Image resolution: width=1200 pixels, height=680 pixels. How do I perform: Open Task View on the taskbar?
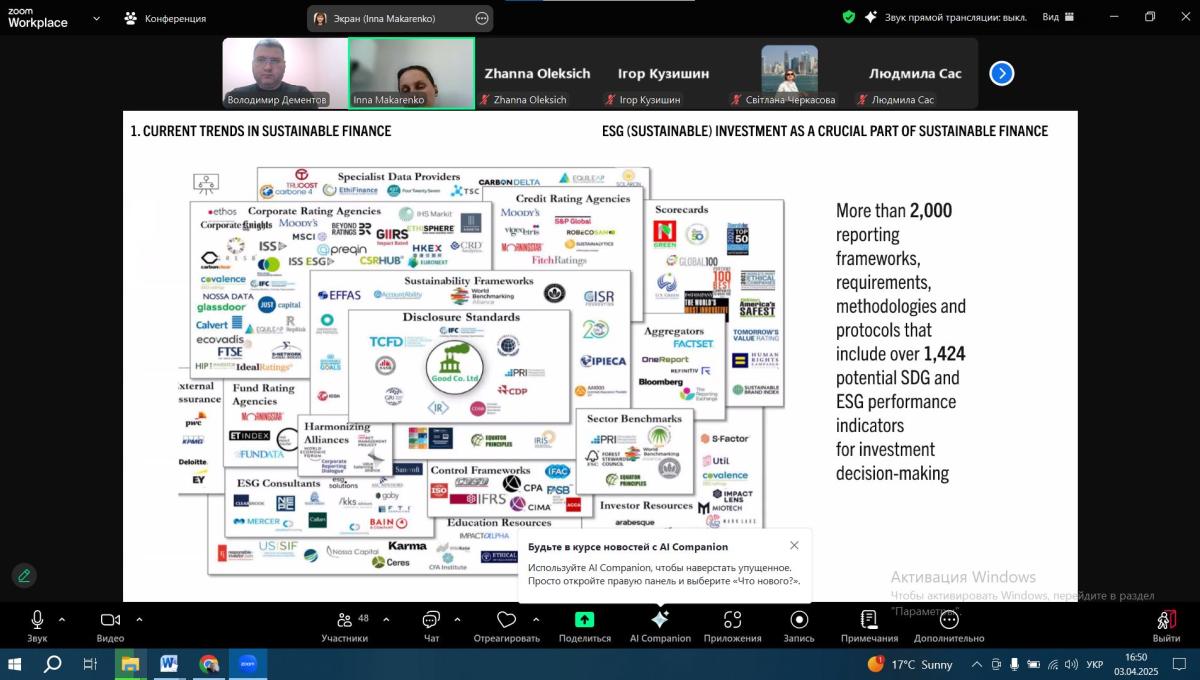pos(90,664)
